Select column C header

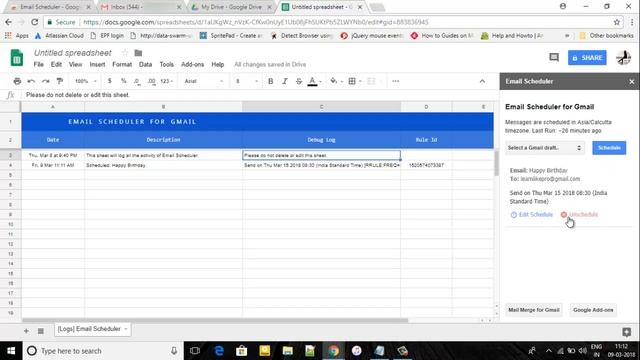(322, 107)
